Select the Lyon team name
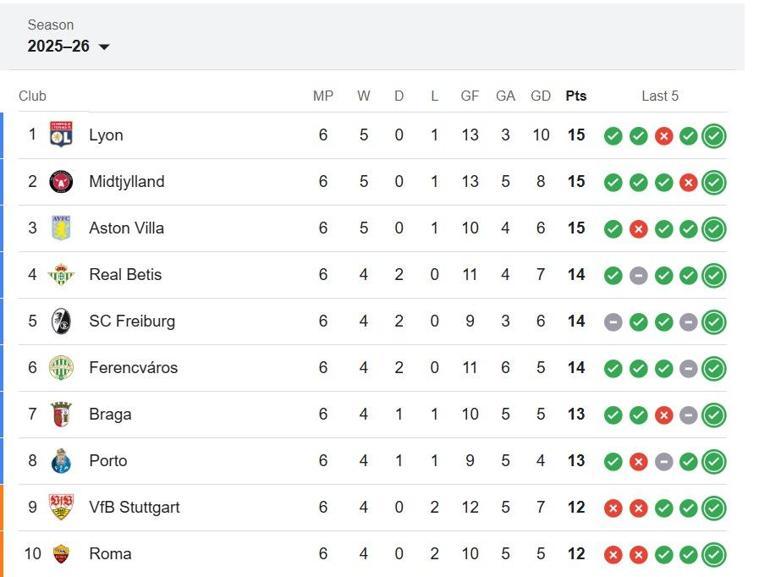Viewport: 770px width, 577px height. pyautogui.click(x=106, y=135)
